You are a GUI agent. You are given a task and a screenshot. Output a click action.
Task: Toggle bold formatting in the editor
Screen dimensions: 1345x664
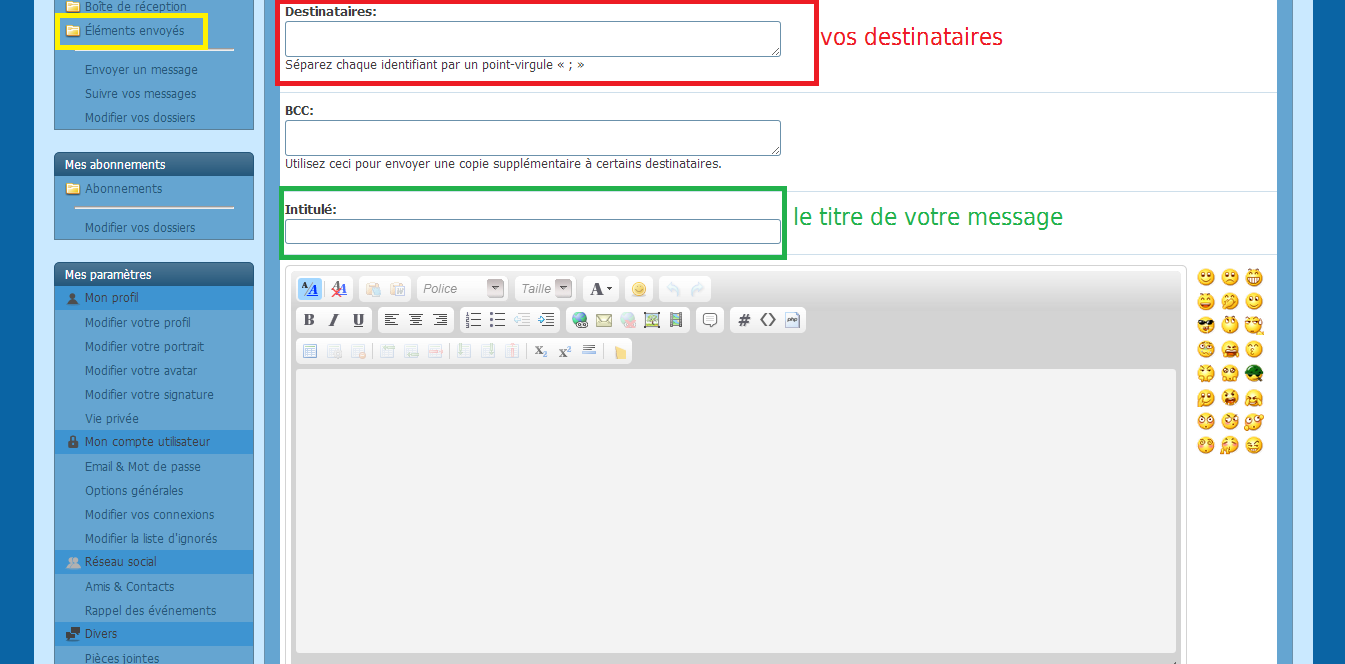click(x=309, y=320)
